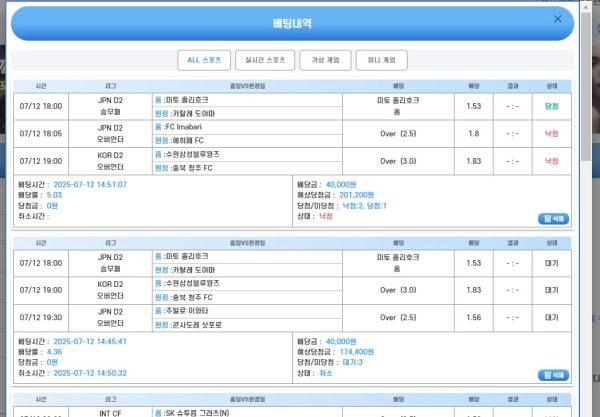
Task: Close the 베팅내역 dialog with the X
Action: point(558,19)
